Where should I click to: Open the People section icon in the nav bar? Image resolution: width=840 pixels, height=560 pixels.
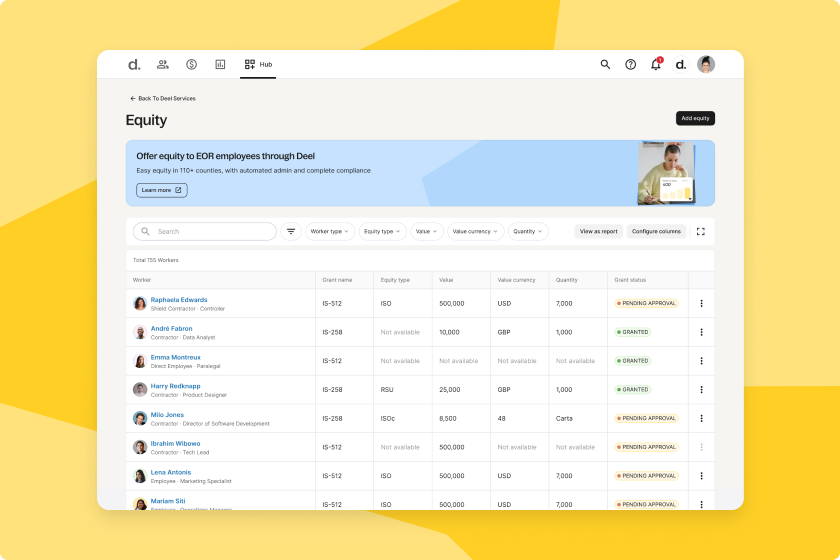click(163, 64)
